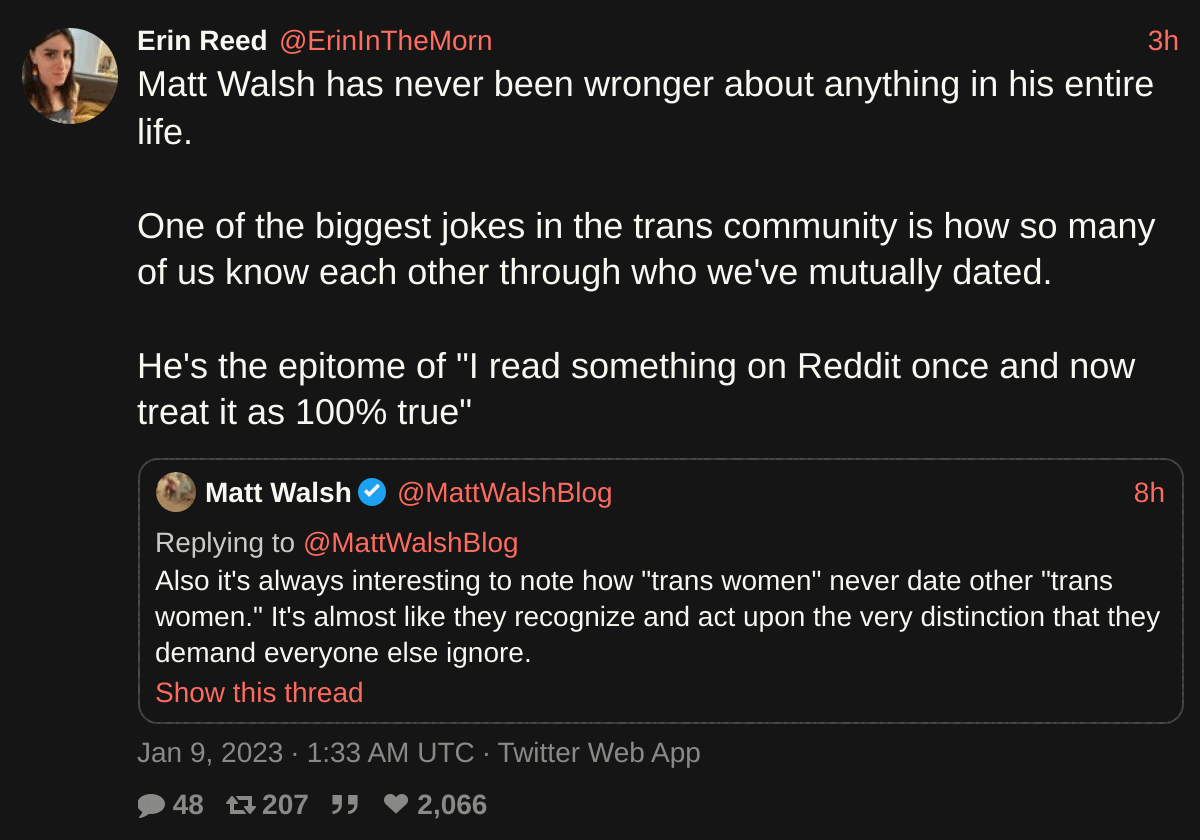Click Matt Walsh's blue verified badge

372,492
